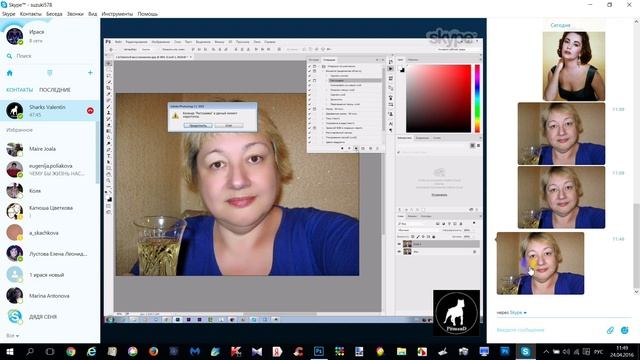Toggle bottom layer eye in shared Photoshop

point(399,252)
